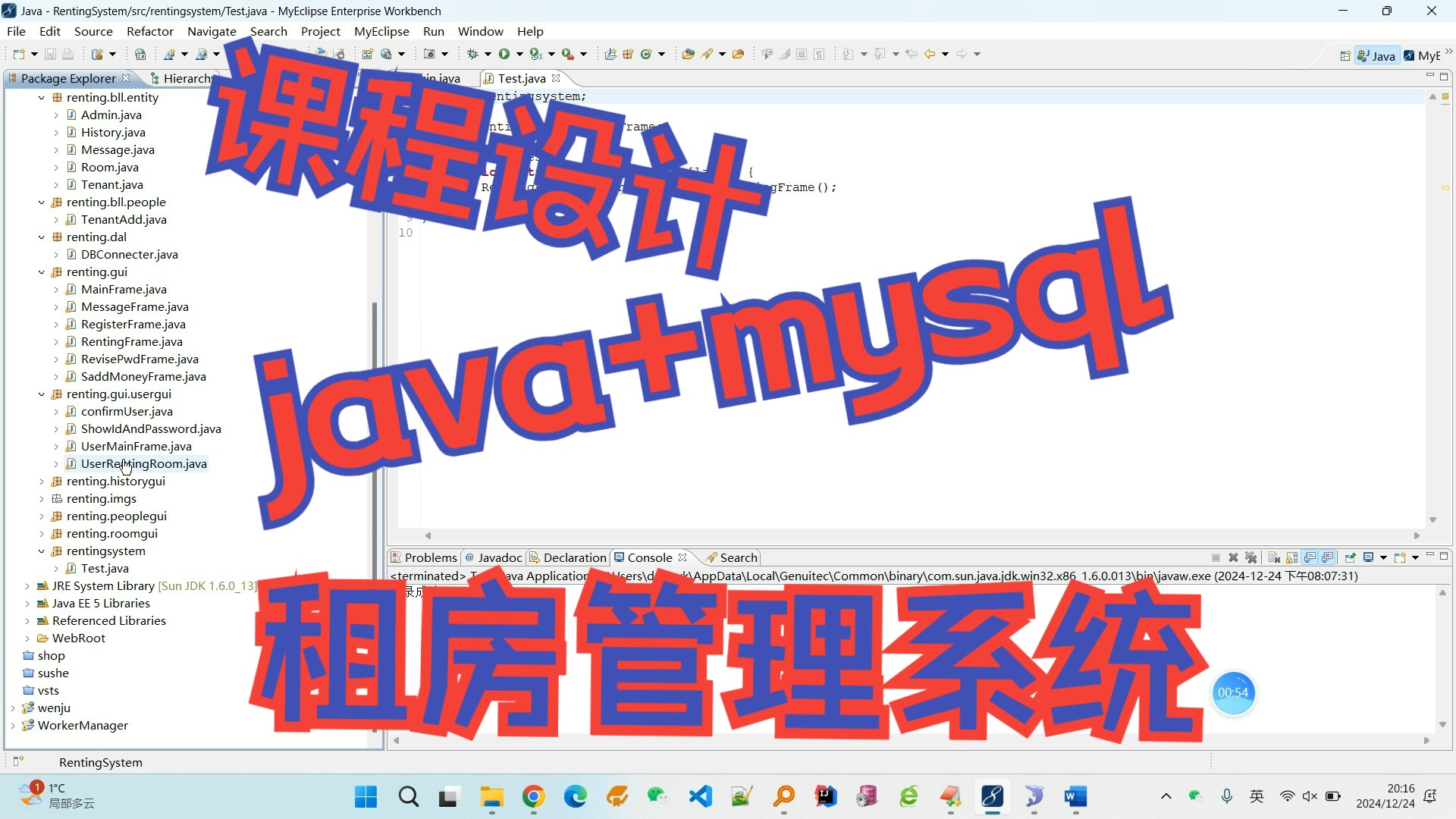Viewport: 1456px width, 819px height.
Task: Click the capture screenshot camera toolbar icon
Action: pyautogui.click(x=429, y=54)
